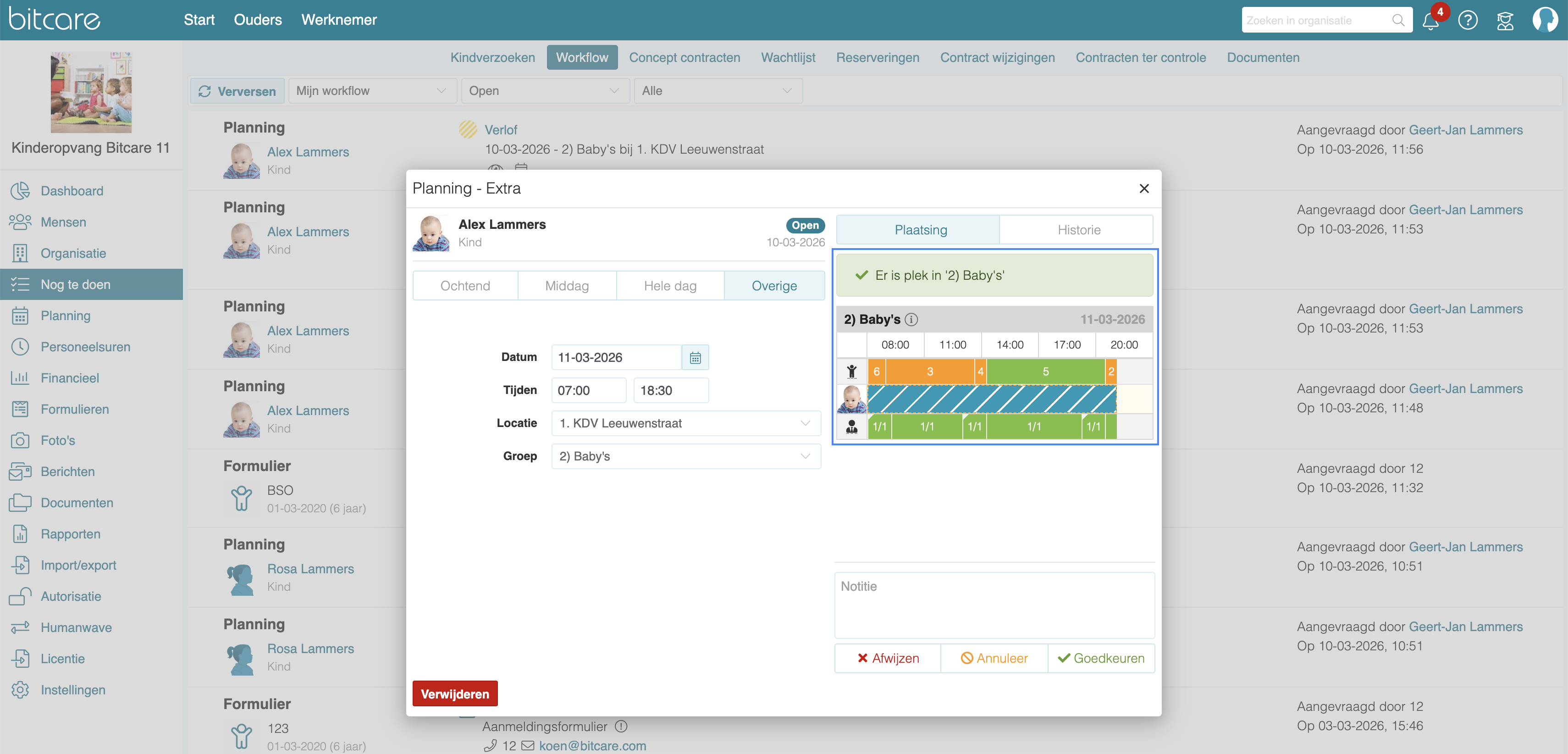The width and height of the screenshot is (1568, 754).
Task: Click the user profile avatar icon
Action: tap(1544, 20)
